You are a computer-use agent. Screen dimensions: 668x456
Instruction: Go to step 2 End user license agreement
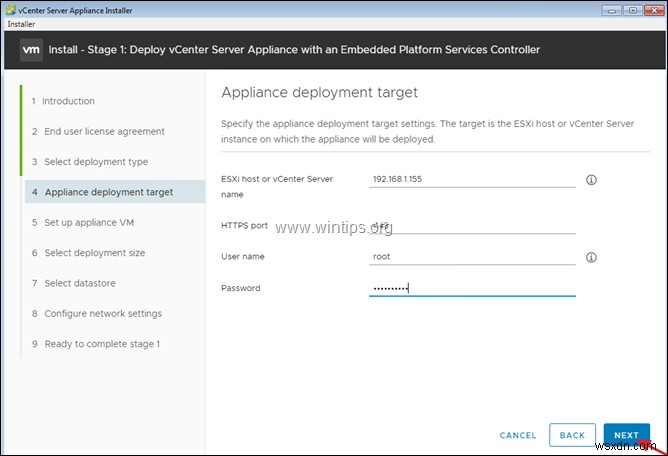[x=98, y=131]
